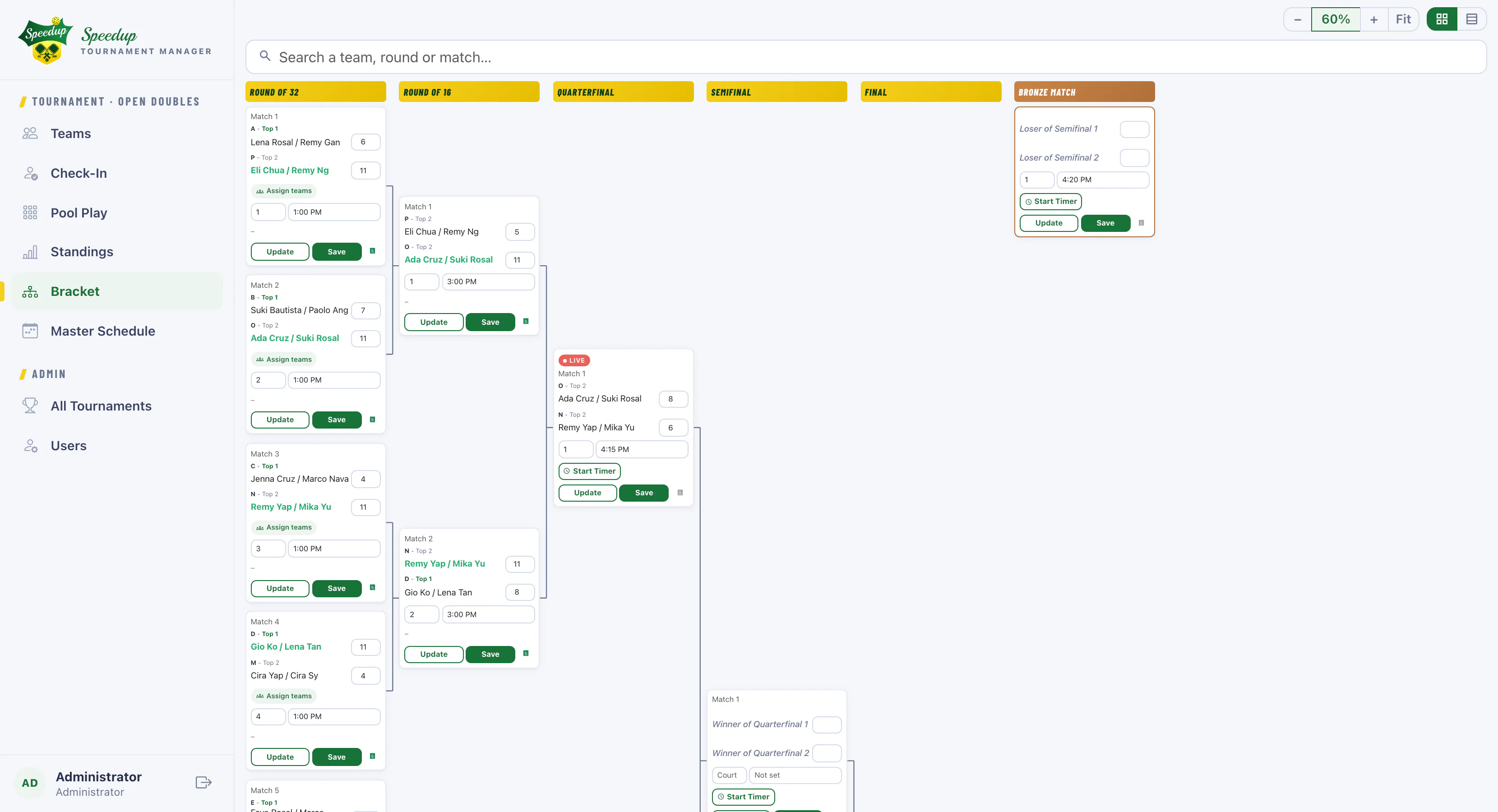Zoom out with the minus button
Viewport: 1498px width, 812px height.
coord(1297,19)
